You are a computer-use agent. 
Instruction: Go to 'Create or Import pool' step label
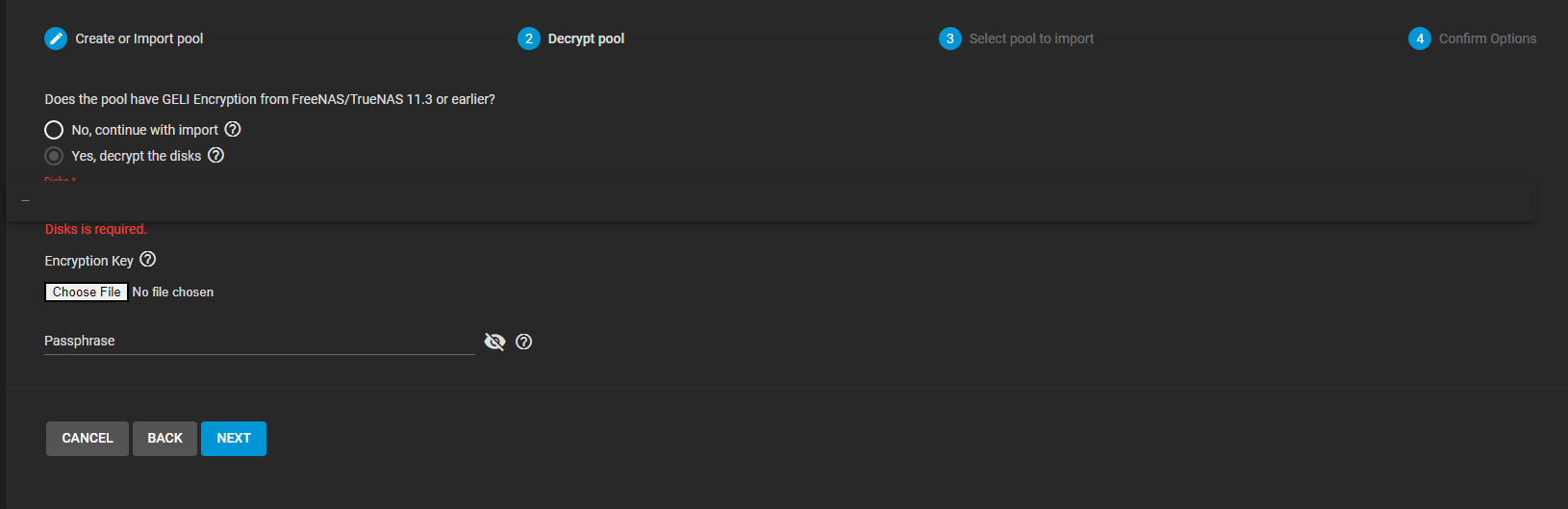point(139,38)
